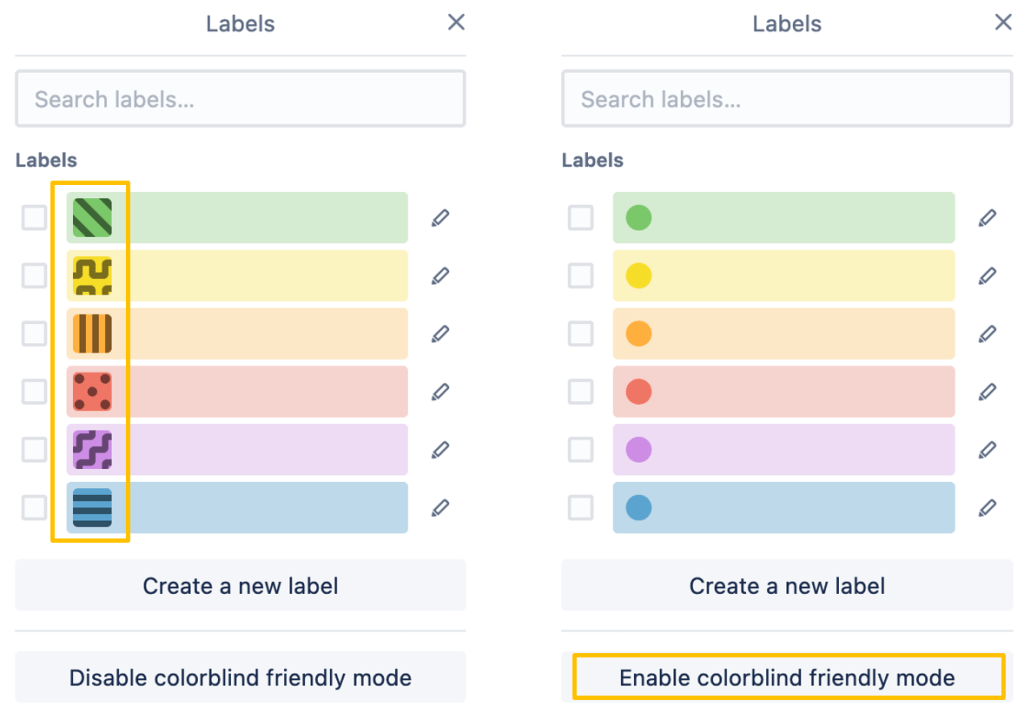Check the checkbox next to the green label
Viewport: 1024px width, 713px height.
(x=33, y=217)
